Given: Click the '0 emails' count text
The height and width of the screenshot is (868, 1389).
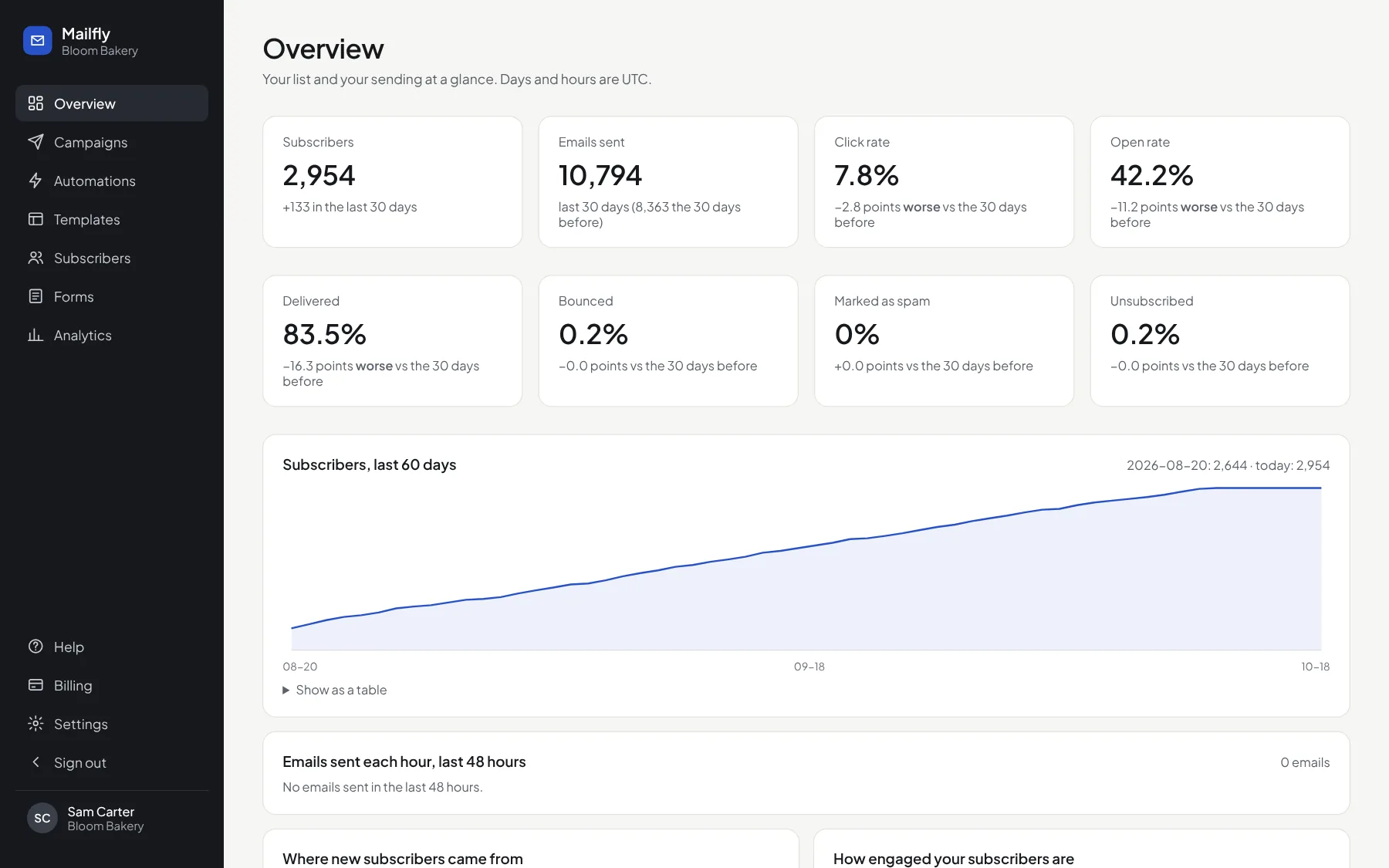Looking at the screenshot, I should tap(1305, 762).
